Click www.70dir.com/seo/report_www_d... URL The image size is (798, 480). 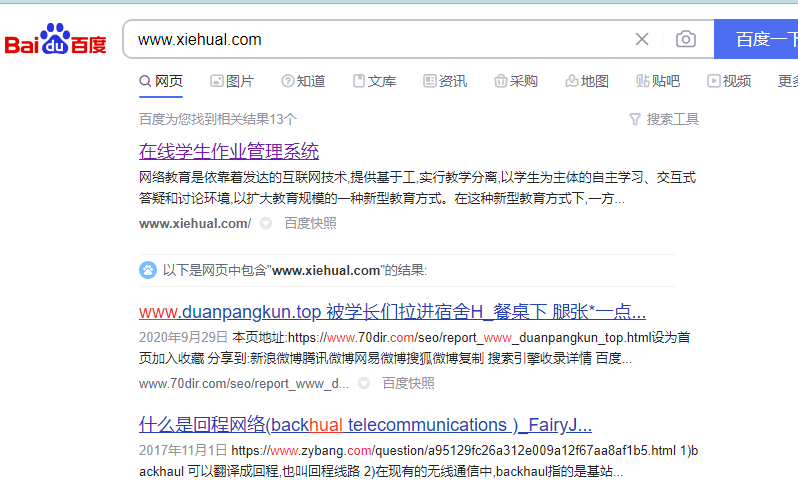pyautogui.click(x=244, y=383)
